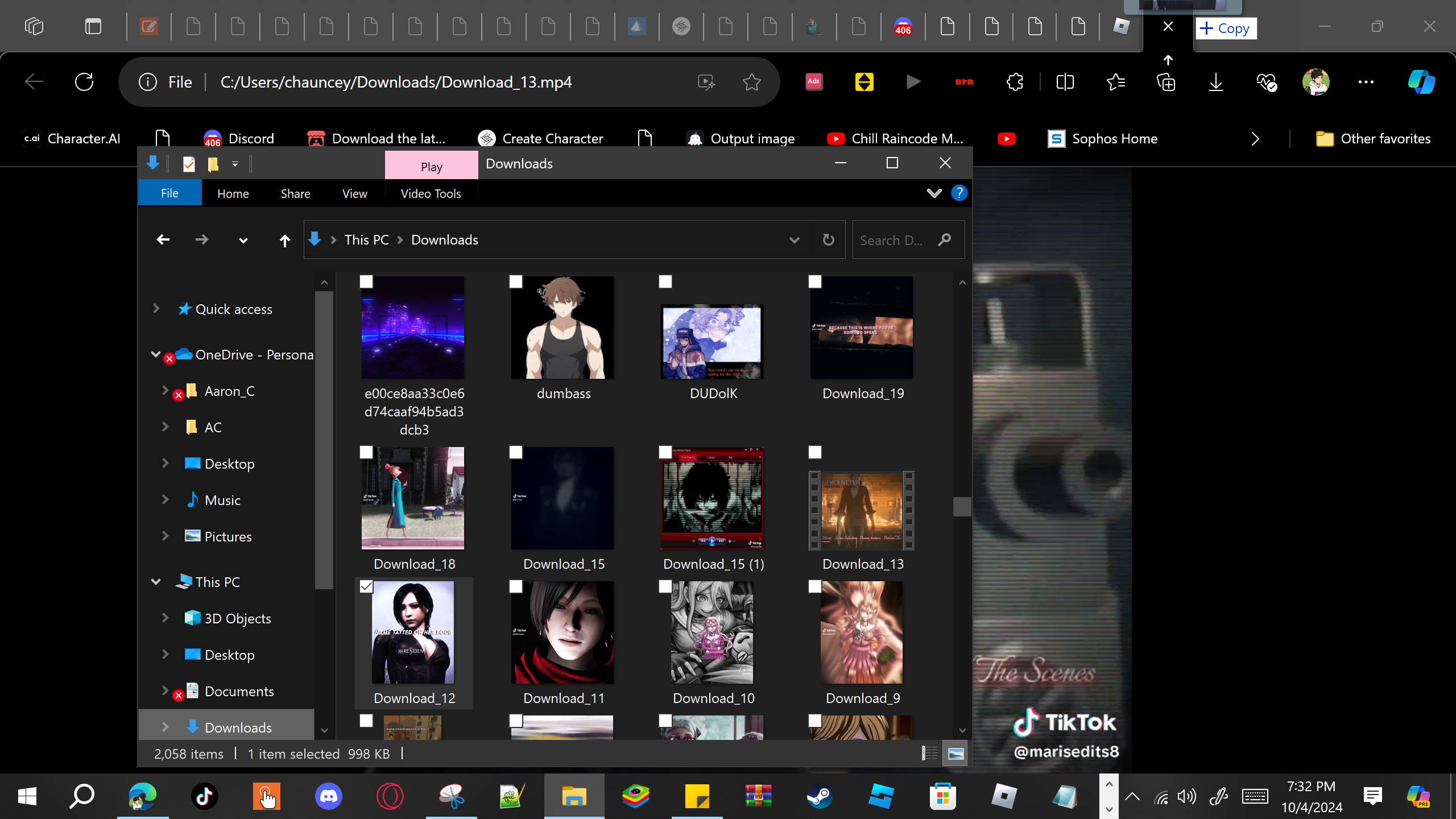This screenshot has width=1456, height=819.
Task: Open the Home ribbon tab
Action: [x=233, y=193]
